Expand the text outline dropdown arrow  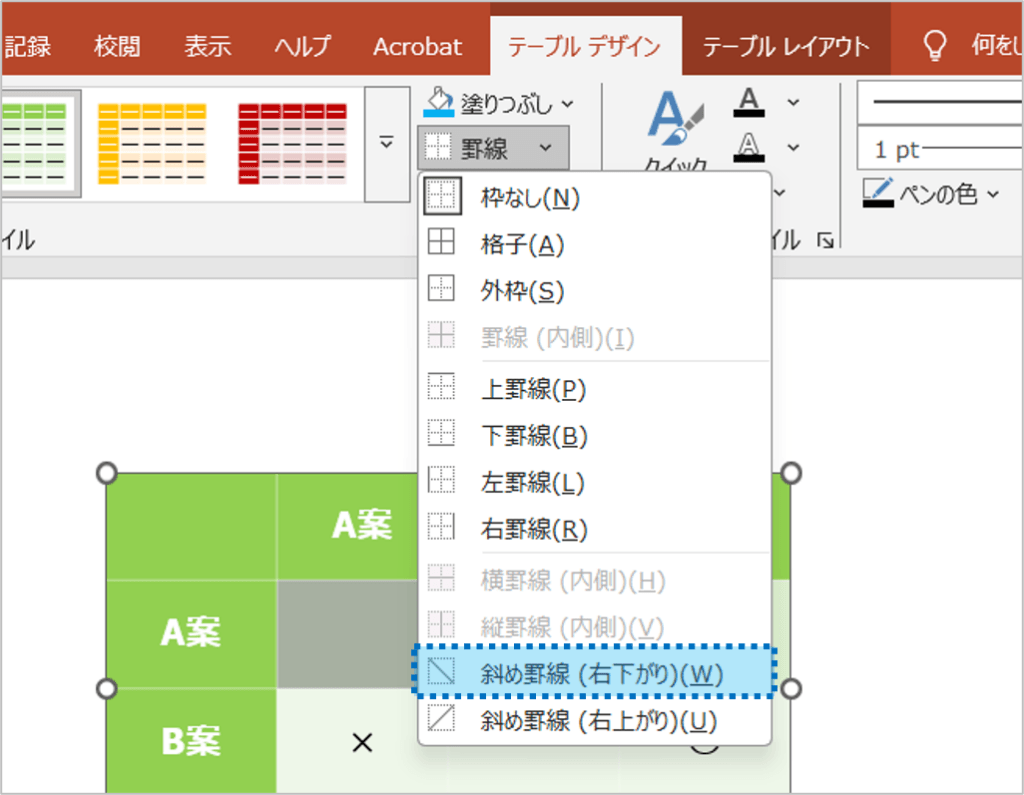793,148
